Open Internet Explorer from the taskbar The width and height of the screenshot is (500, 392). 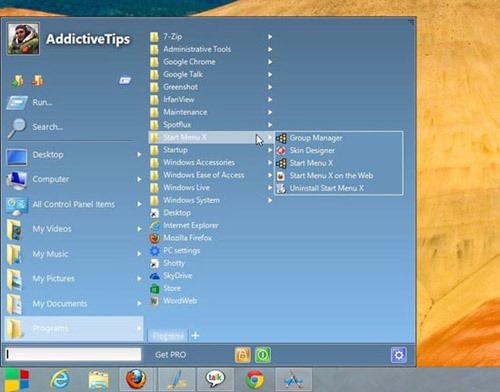click(x=60, y=380)
